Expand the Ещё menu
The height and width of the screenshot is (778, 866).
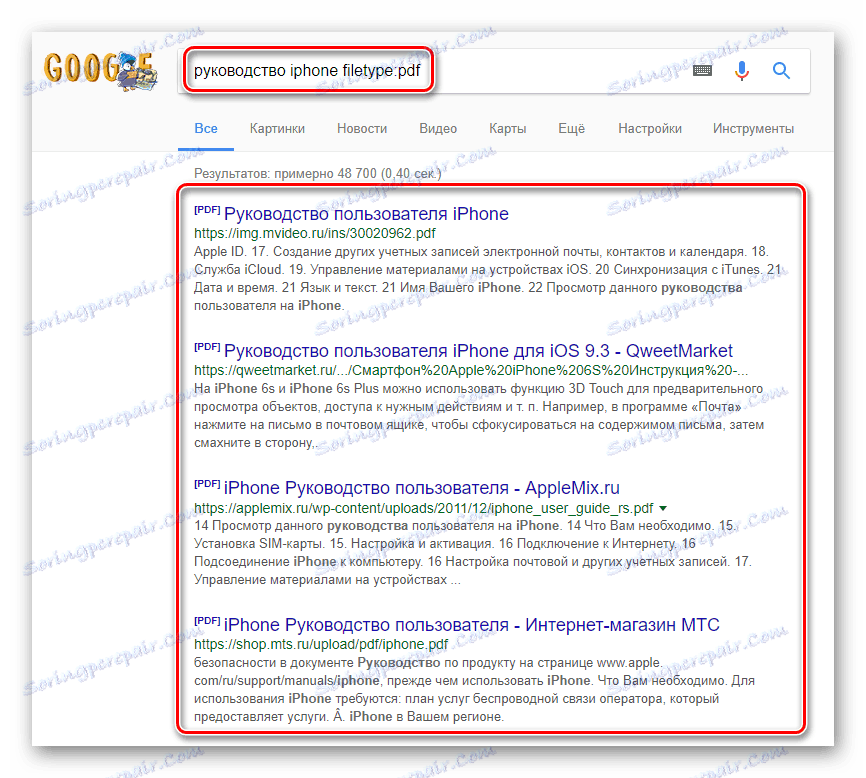point(572,129)
